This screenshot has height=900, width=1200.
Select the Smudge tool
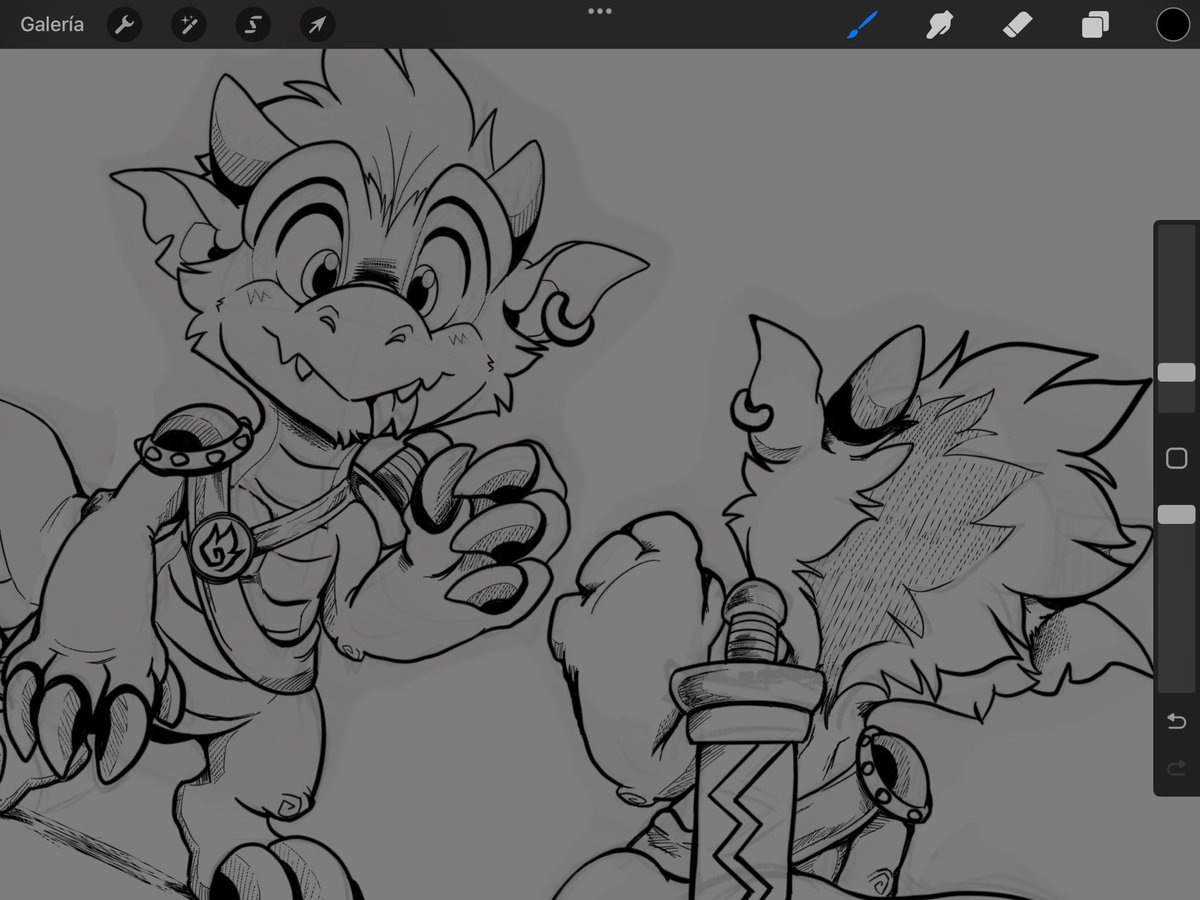pyautogui.click(x=940, y=24)
